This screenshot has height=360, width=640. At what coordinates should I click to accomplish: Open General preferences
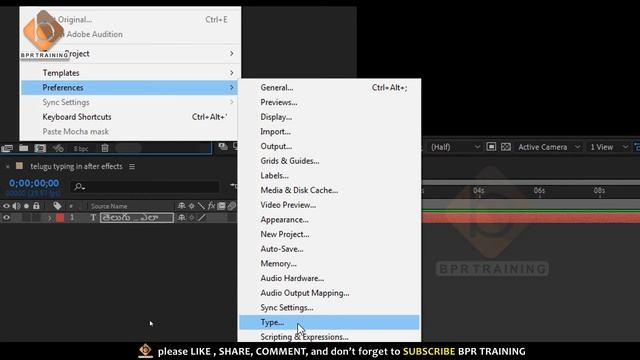(x=329, y=88)
